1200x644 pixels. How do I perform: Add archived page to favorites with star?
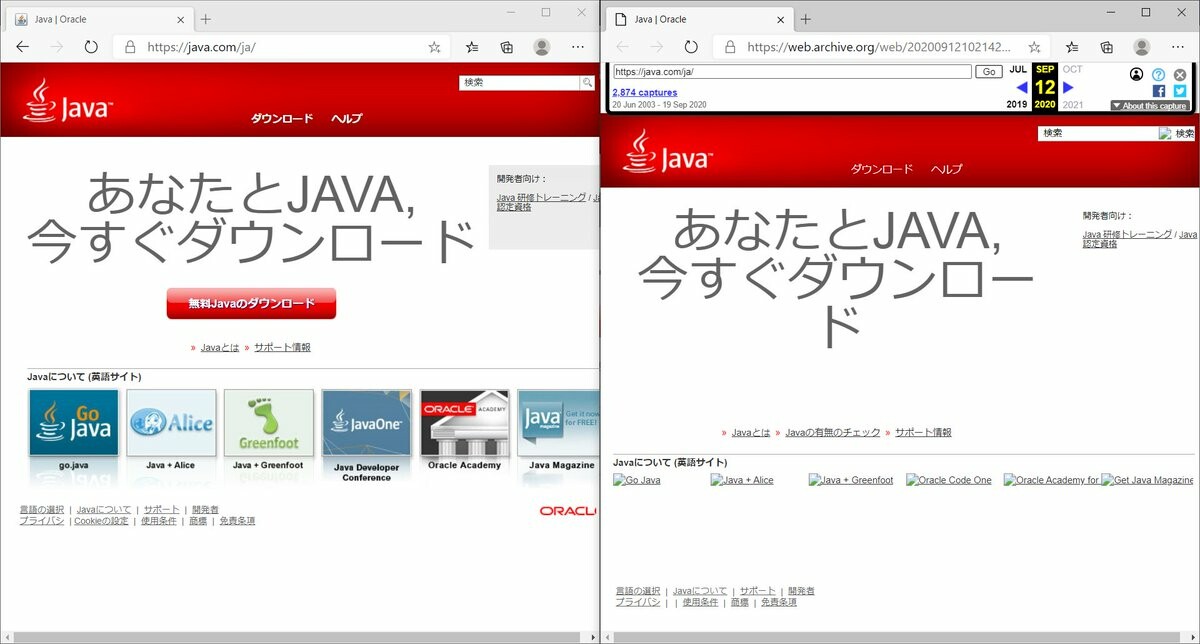pyautogui.click(x=1034, y=47)
